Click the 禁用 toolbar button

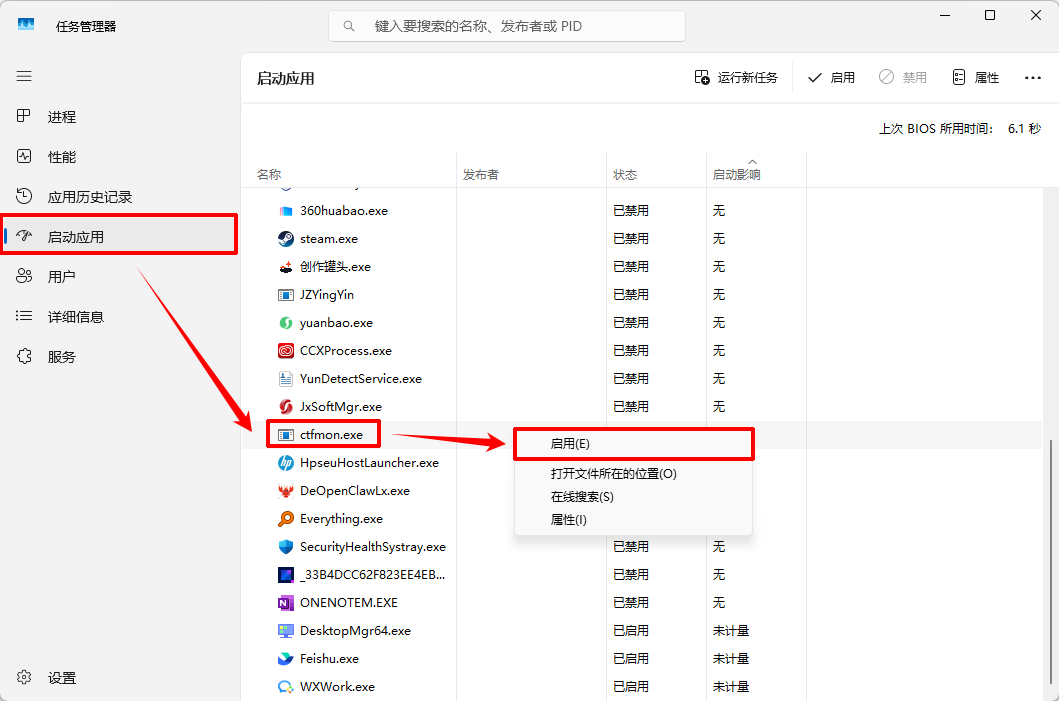click(903, 78)
